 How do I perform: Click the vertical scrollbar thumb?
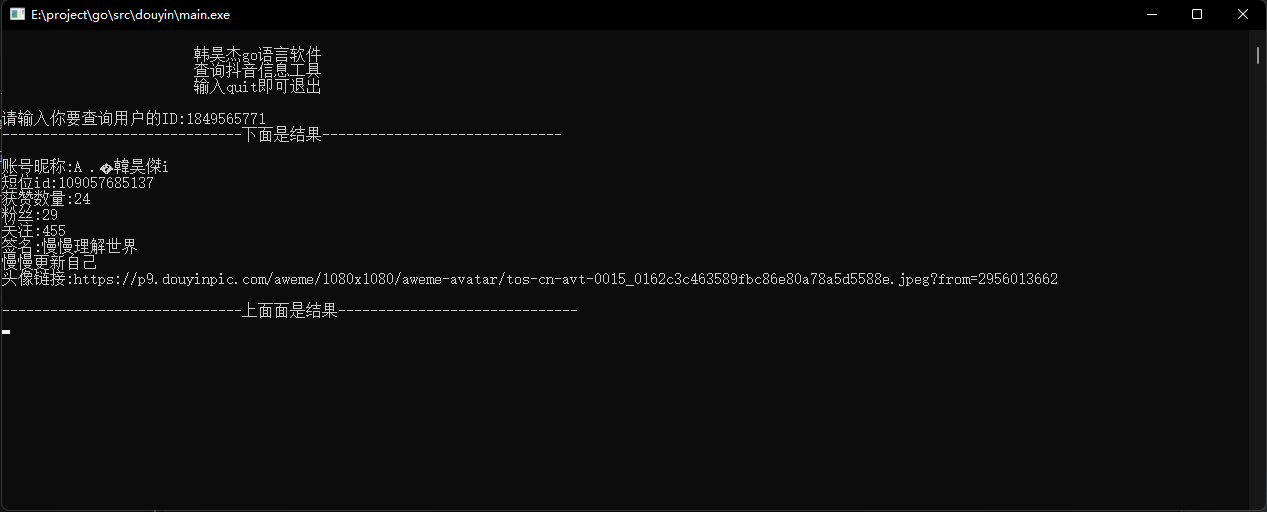click(1258, 56)
